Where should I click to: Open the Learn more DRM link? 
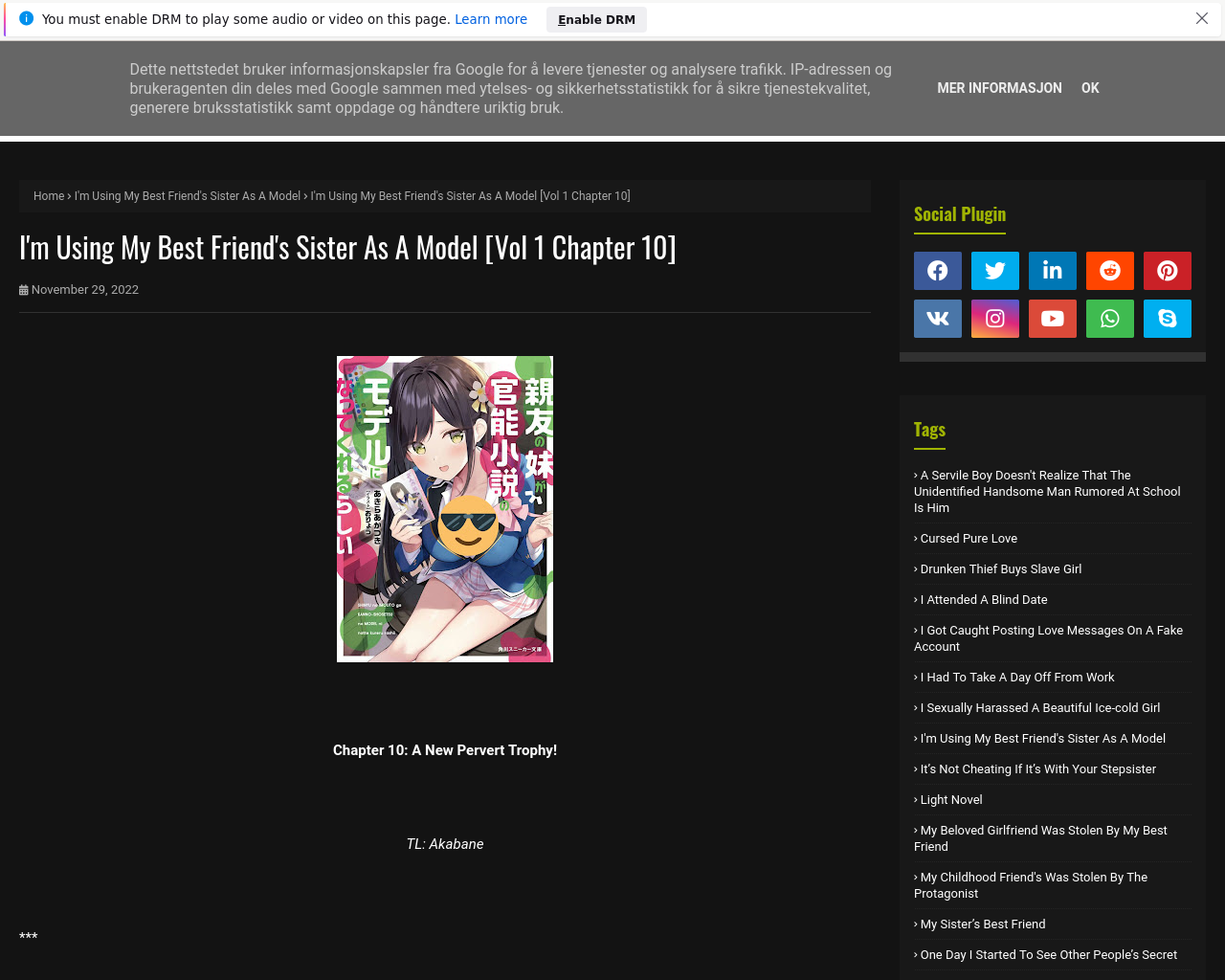coord(491,19)
